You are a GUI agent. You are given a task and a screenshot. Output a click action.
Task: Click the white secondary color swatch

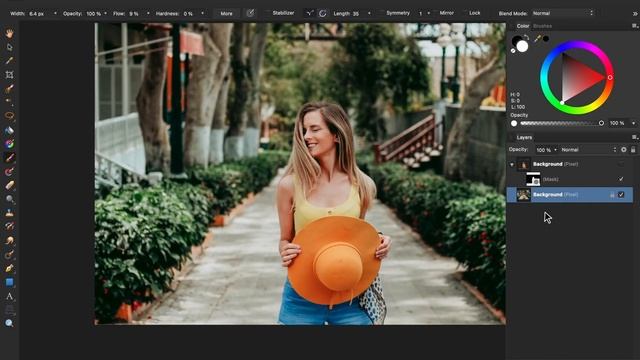point(523,47)
